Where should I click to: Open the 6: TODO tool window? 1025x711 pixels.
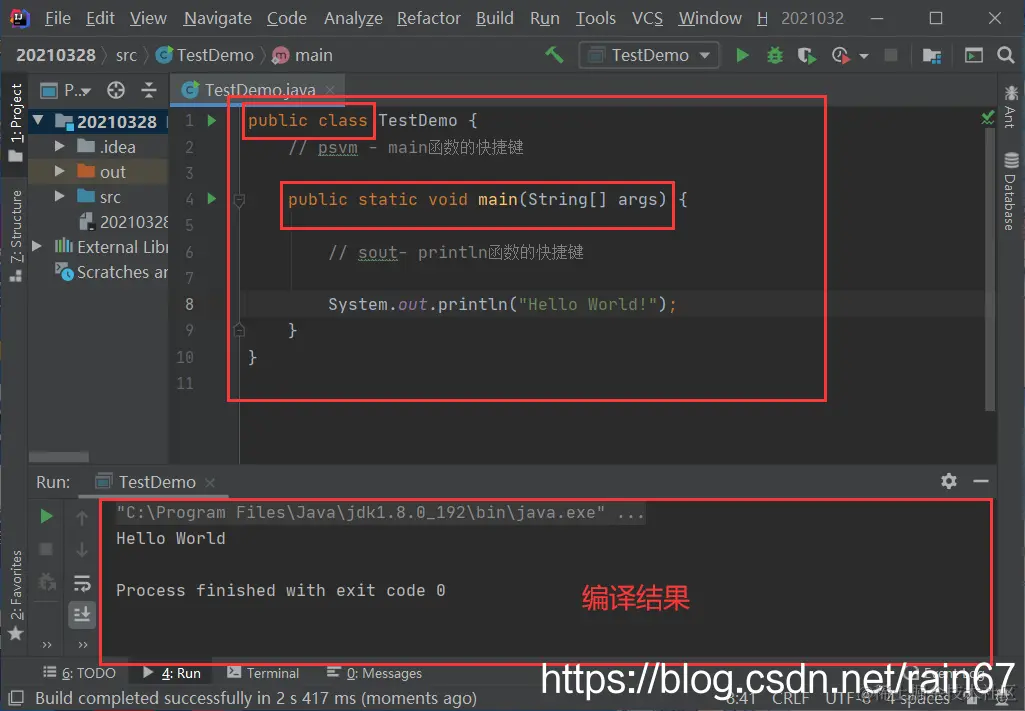(x=79, y=672)
